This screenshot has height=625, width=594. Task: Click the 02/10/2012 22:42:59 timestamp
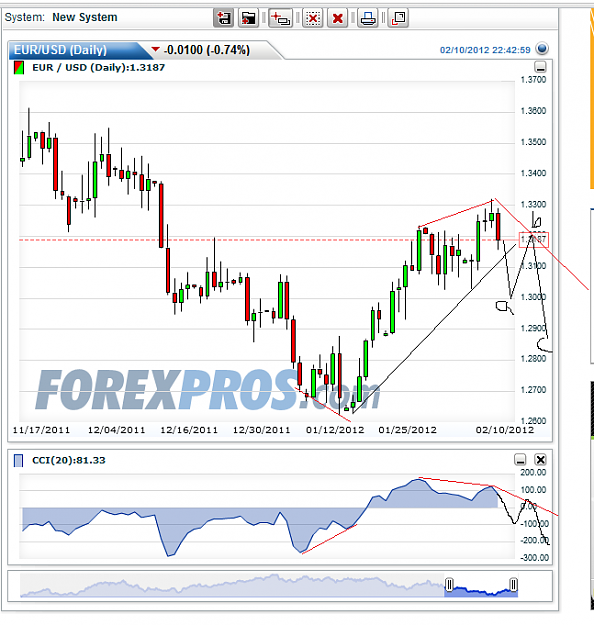pyautogui.click(x=485, y=50)
